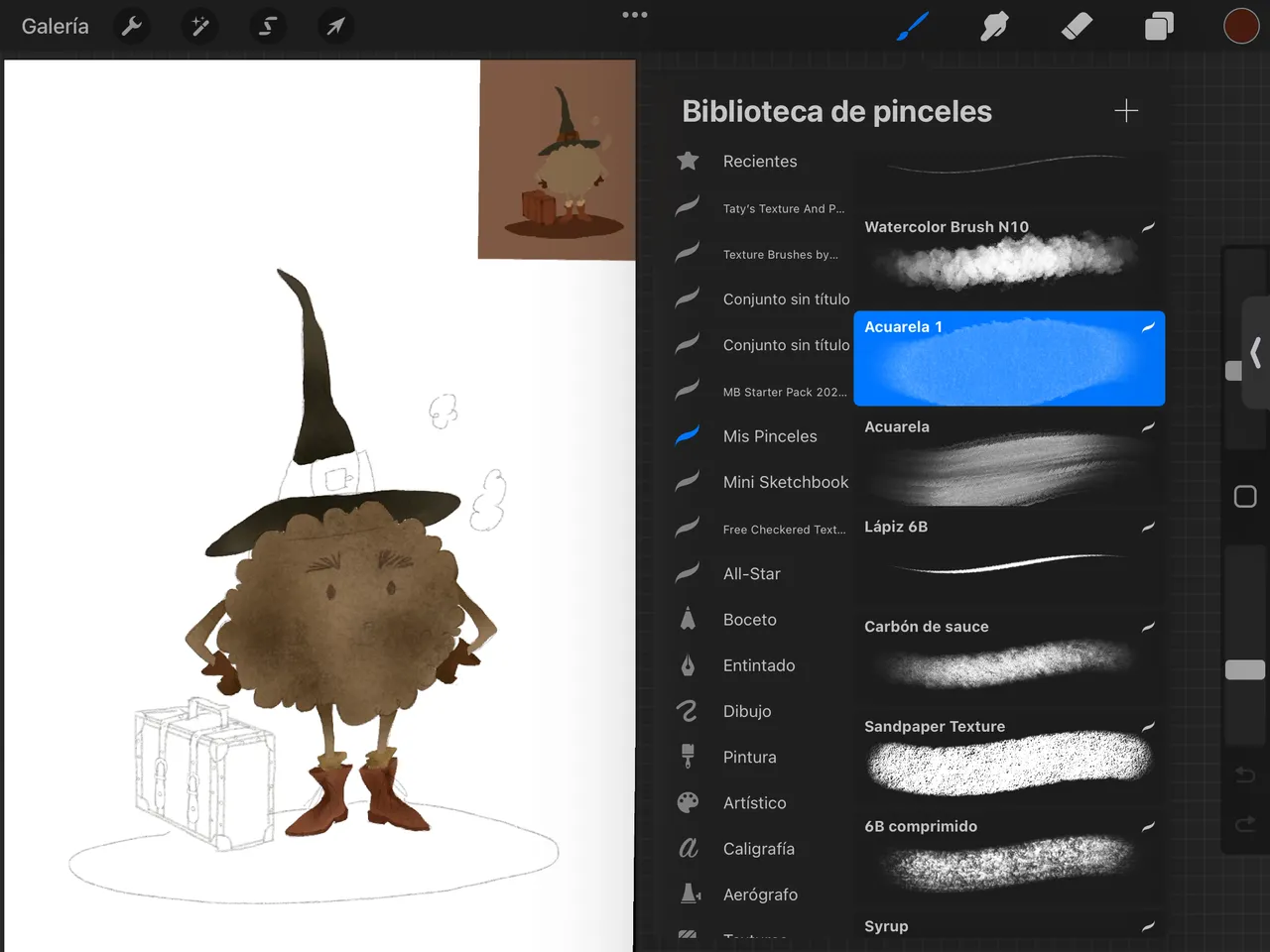
Task: Tap the sidebar pull tab
Action: (x=1256, y=352)
